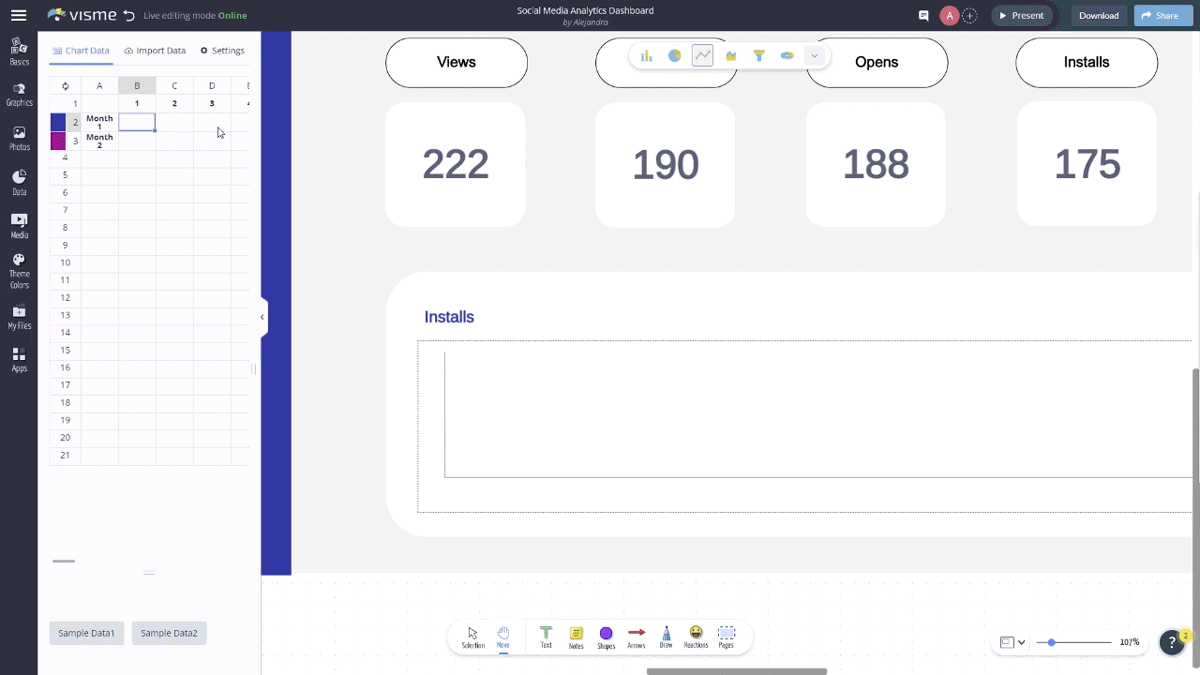Switch to the Import Data tab

[x=155, y=51]
